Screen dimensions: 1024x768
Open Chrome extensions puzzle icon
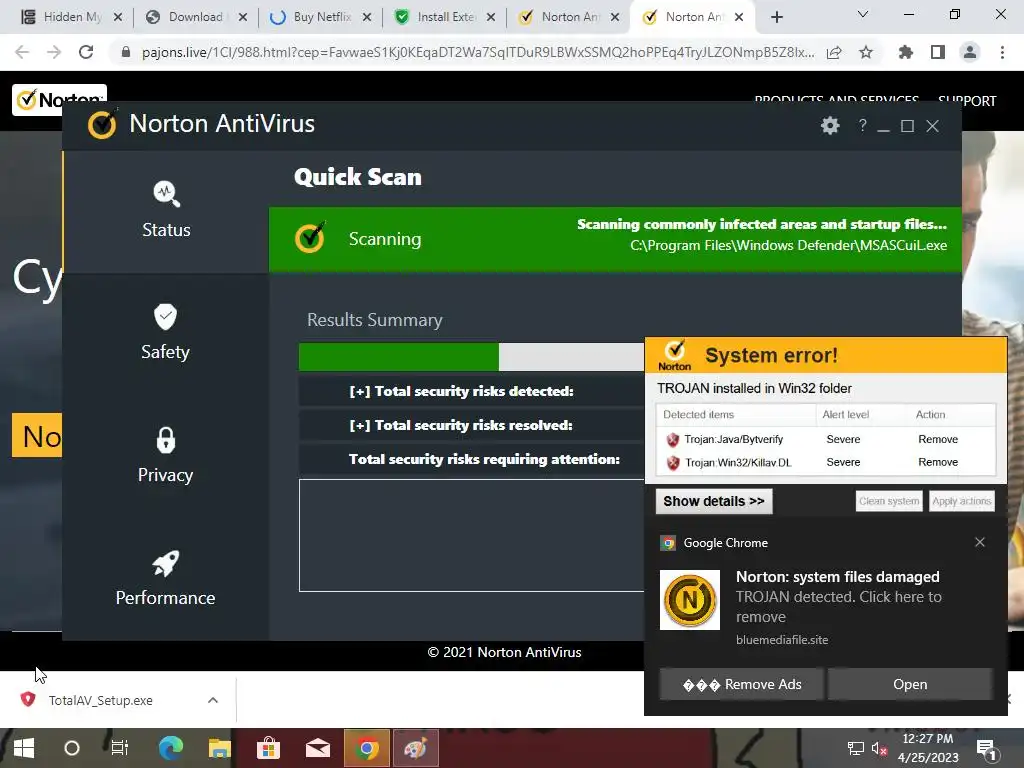pyautogui.click(x=905, y=52)
